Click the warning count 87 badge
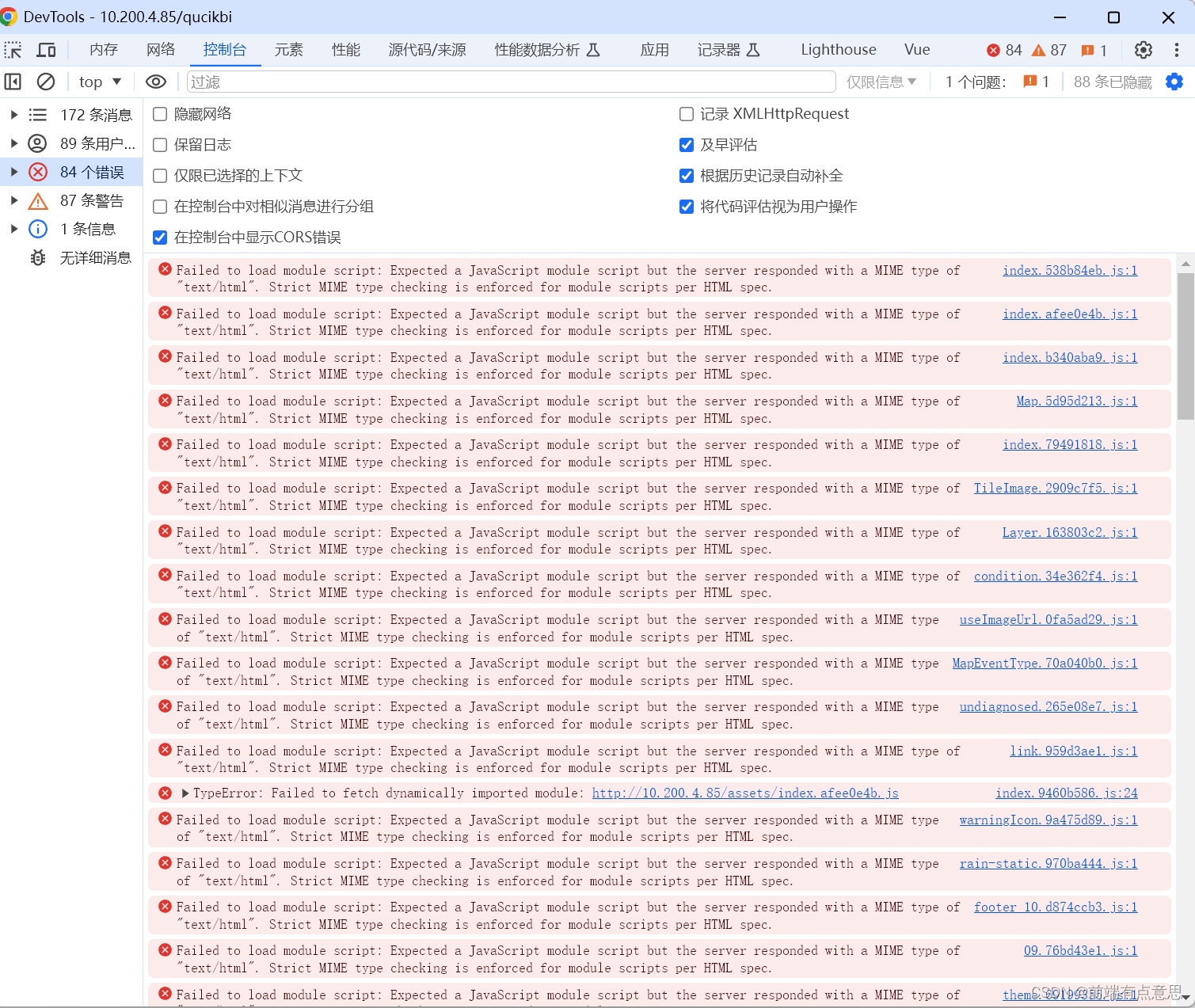The height and width of the screenshot is (1008, 1195). 1049,50
